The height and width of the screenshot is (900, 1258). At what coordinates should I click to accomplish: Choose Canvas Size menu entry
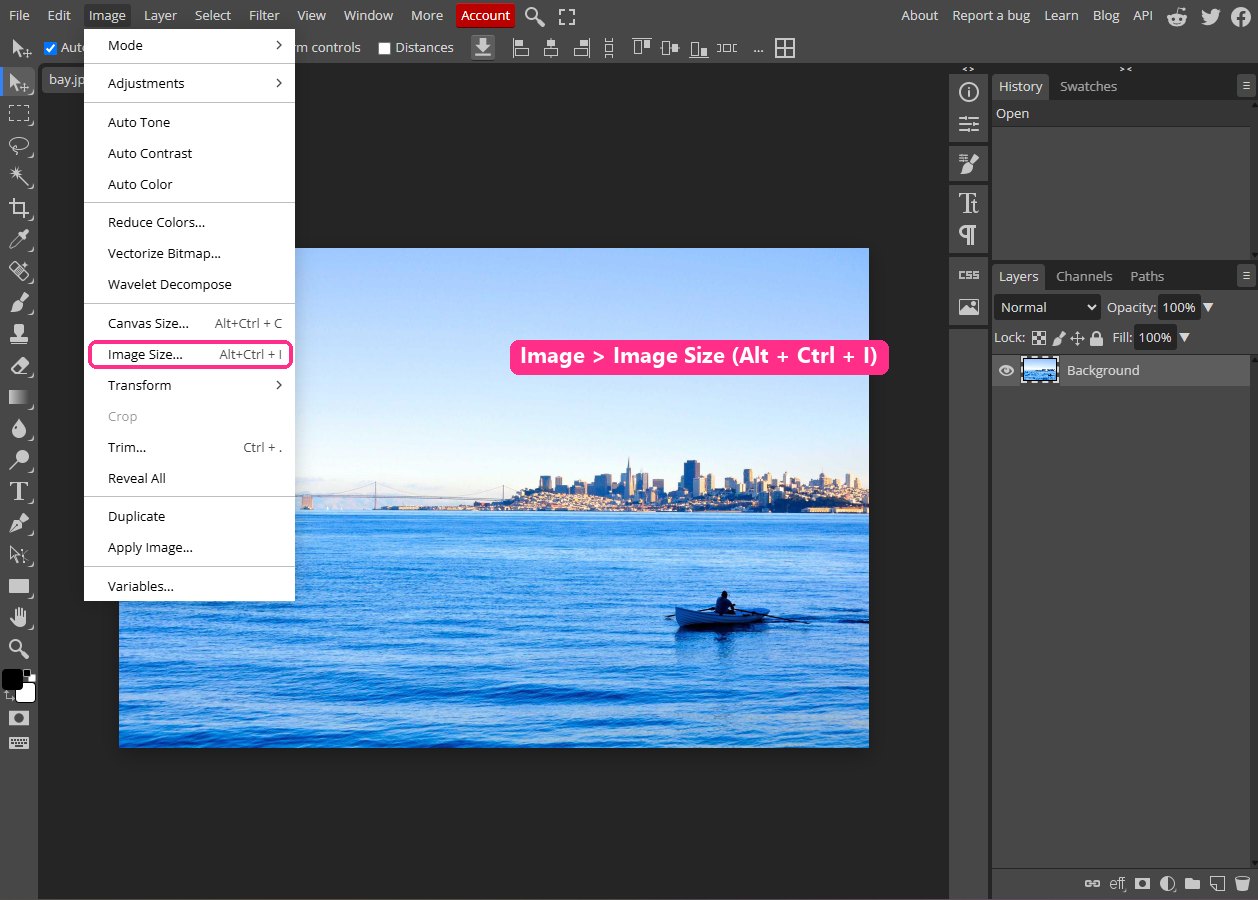(189, 323)
